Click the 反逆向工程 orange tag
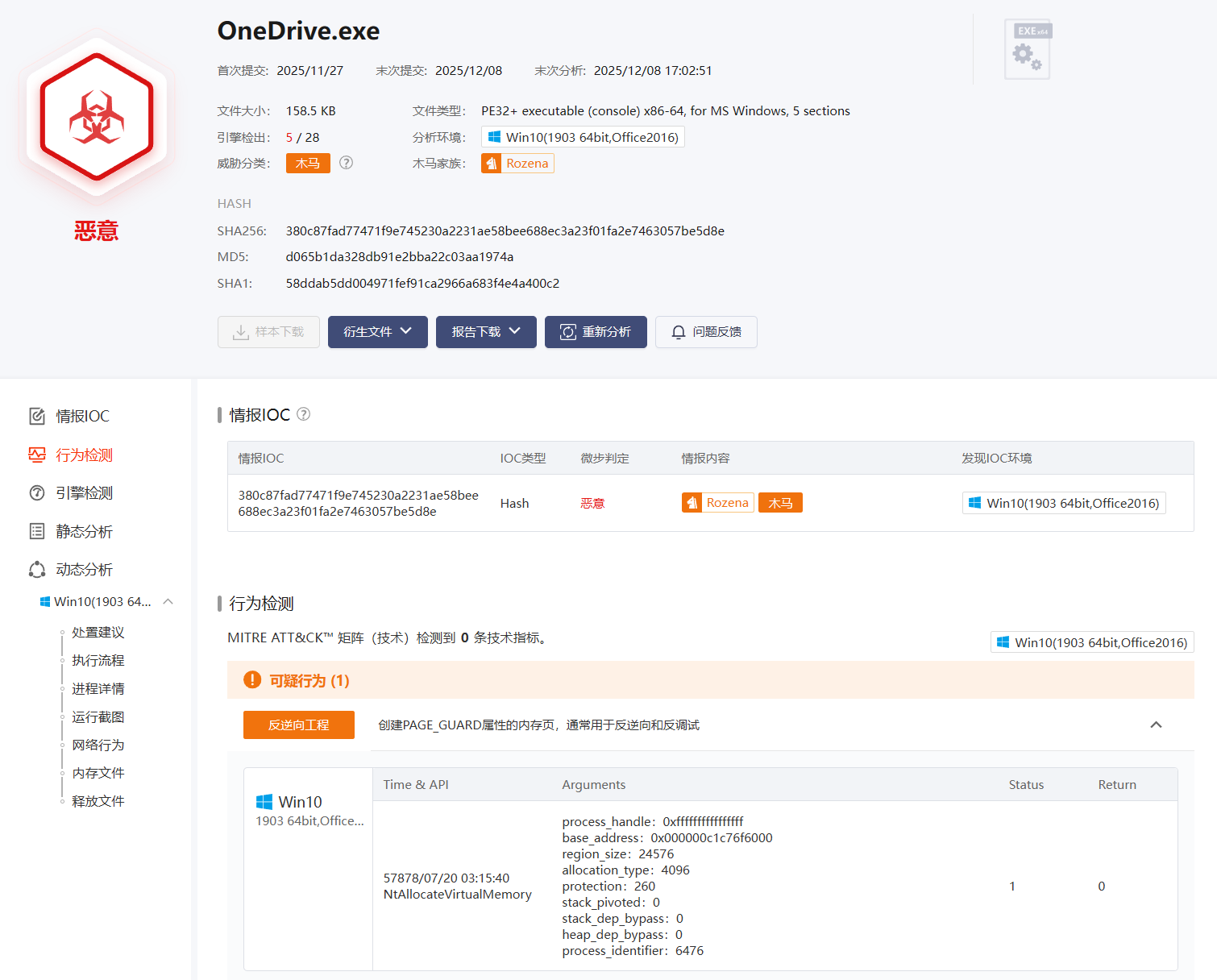 (x=298, y=725)
